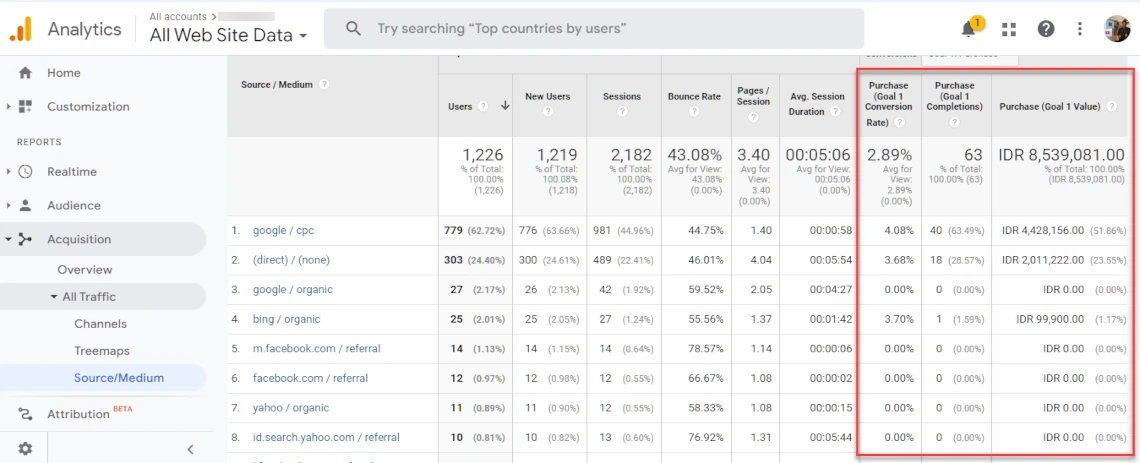The image size is (1140, 463).
Task: Click help icon under Goal 1 Completions
Action: point(955,123)
